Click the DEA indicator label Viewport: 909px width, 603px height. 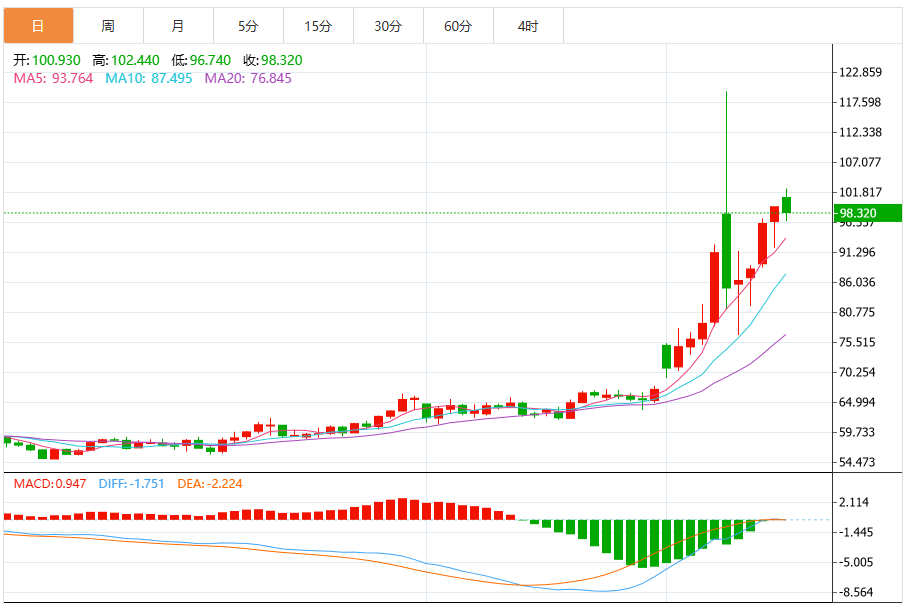(210, 484)
